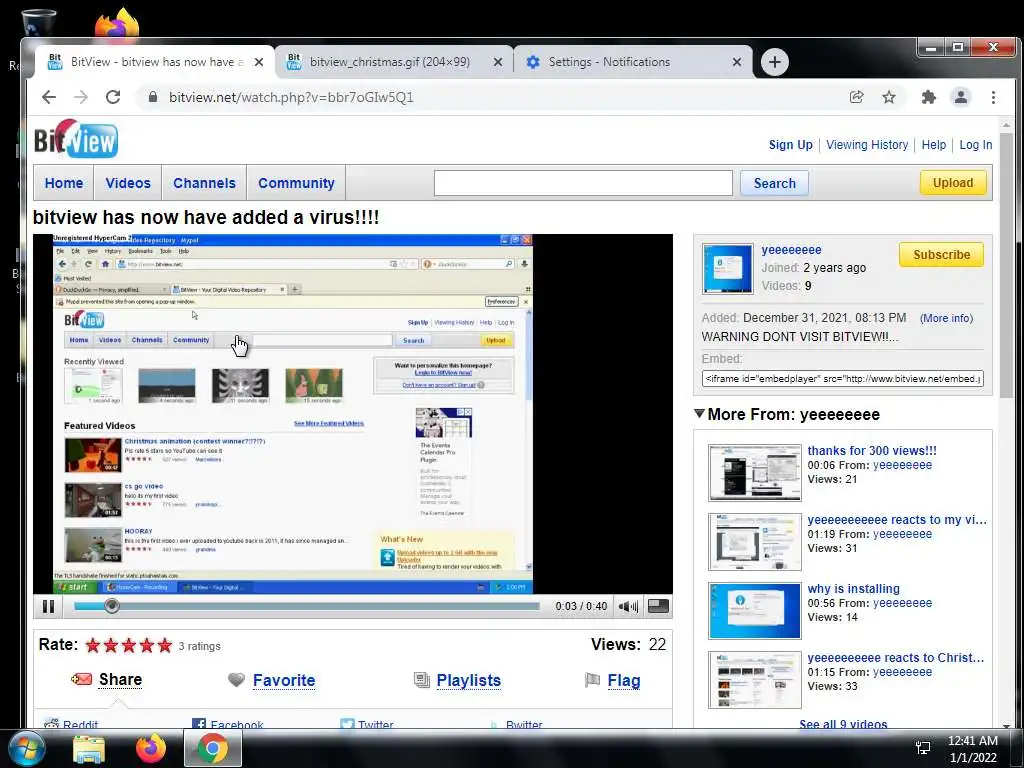The height and width of the screenshot is (768, 1024).
Task: Pause the video player
Action: pos(48,606)
